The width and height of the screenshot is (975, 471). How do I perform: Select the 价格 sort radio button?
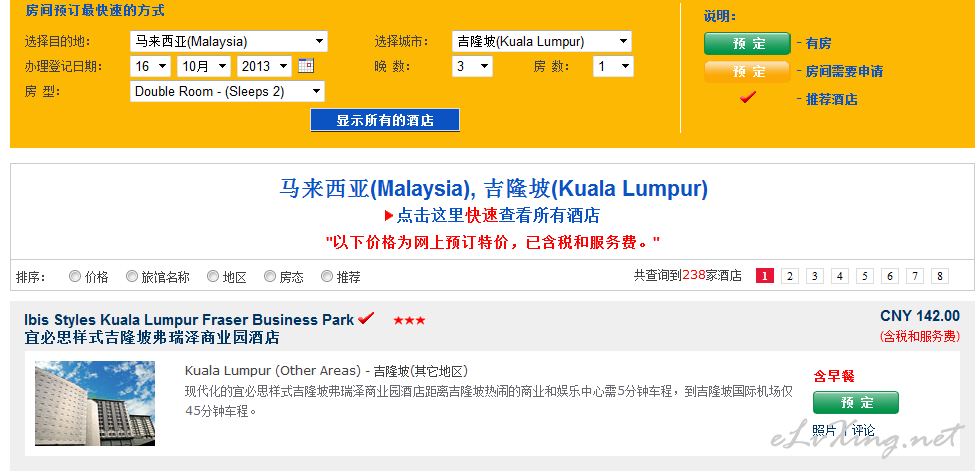75,276
